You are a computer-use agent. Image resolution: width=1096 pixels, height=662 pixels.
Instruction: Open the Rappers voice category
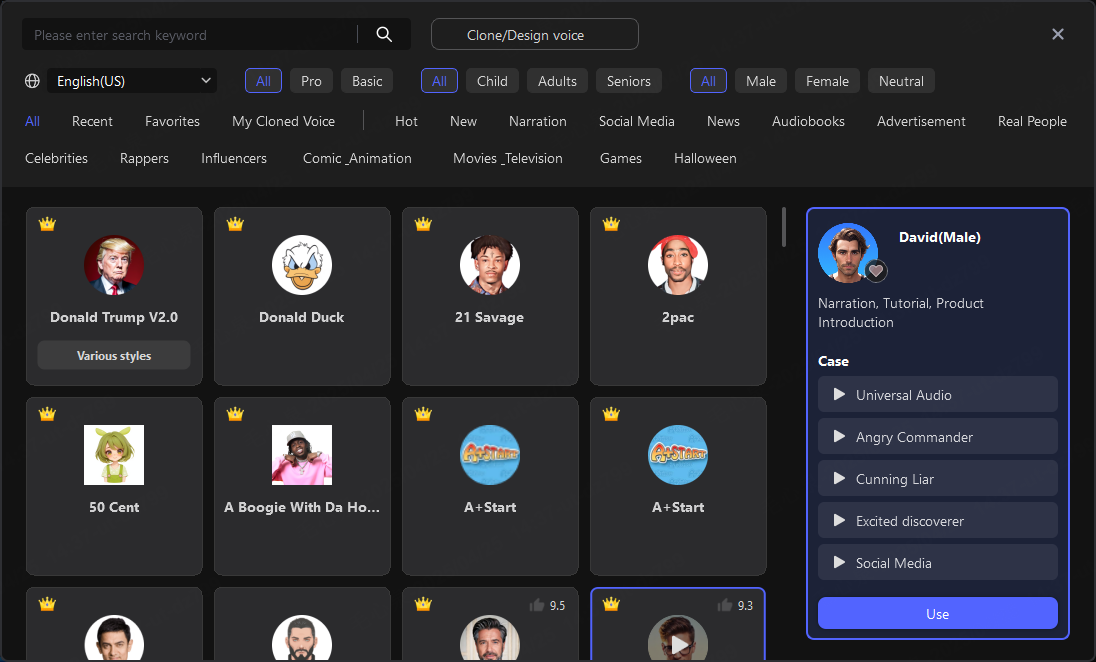coord(143,158)
